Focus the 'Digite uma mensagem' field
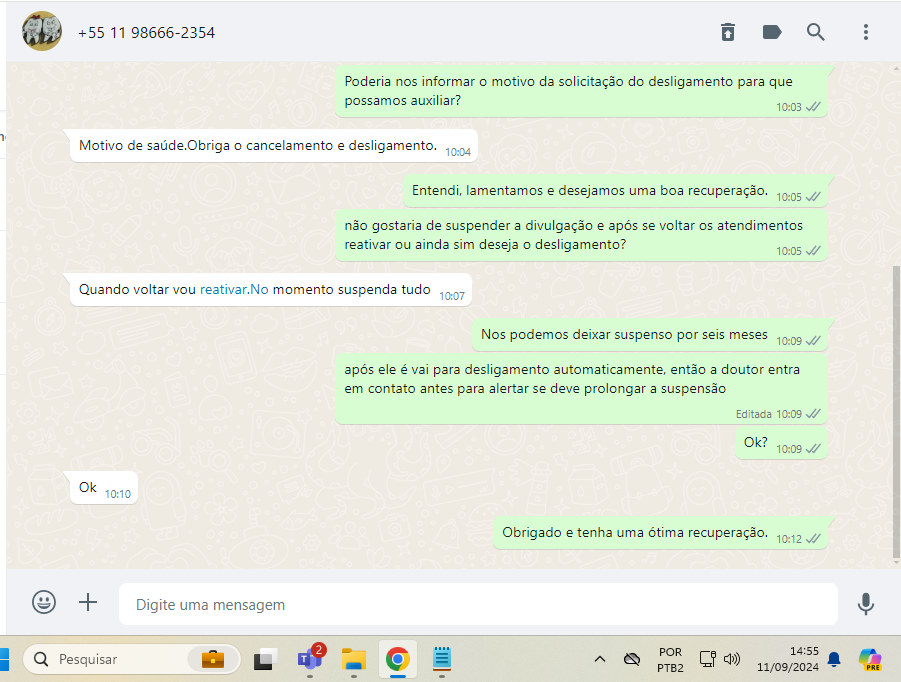Screen dimensions: 901x682 click(478, 604)
